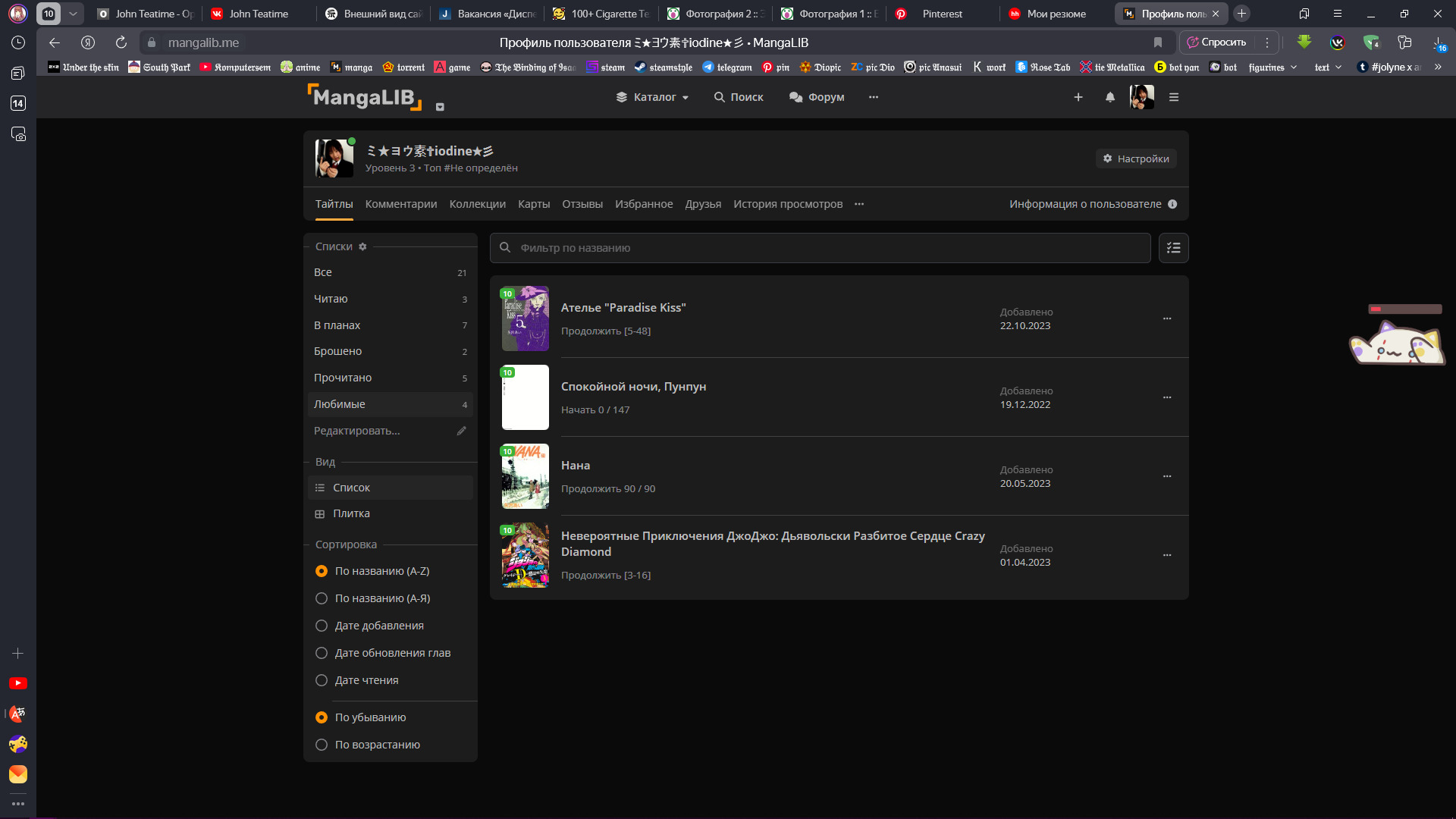The height and width of the screenshot is (819, 1456).
Task: Open the Друзья tab
Action: (703, 204)
